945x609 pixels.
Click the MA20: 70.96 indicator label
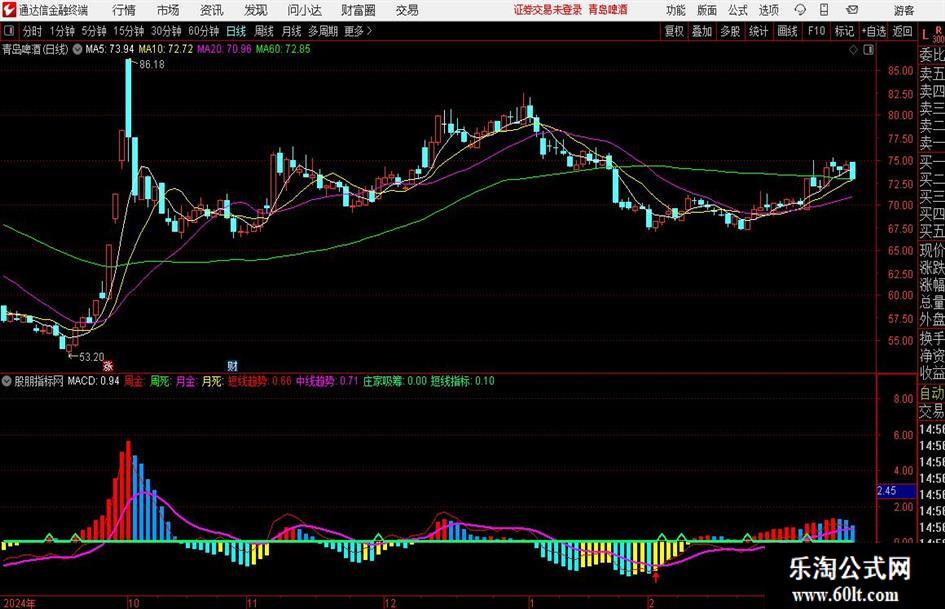224,49
